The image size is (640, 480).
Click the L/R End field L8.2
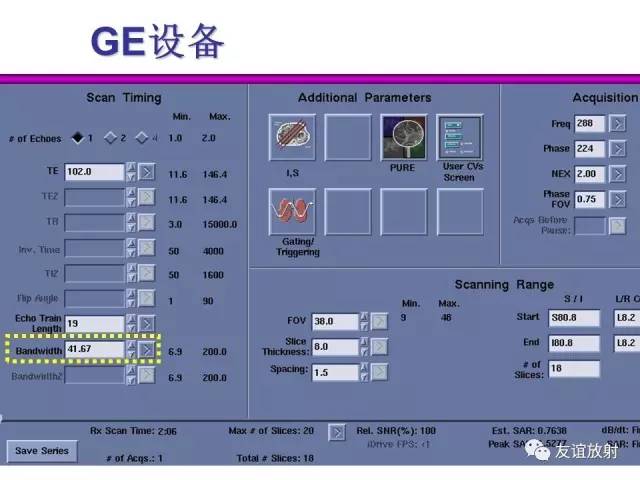627,344
